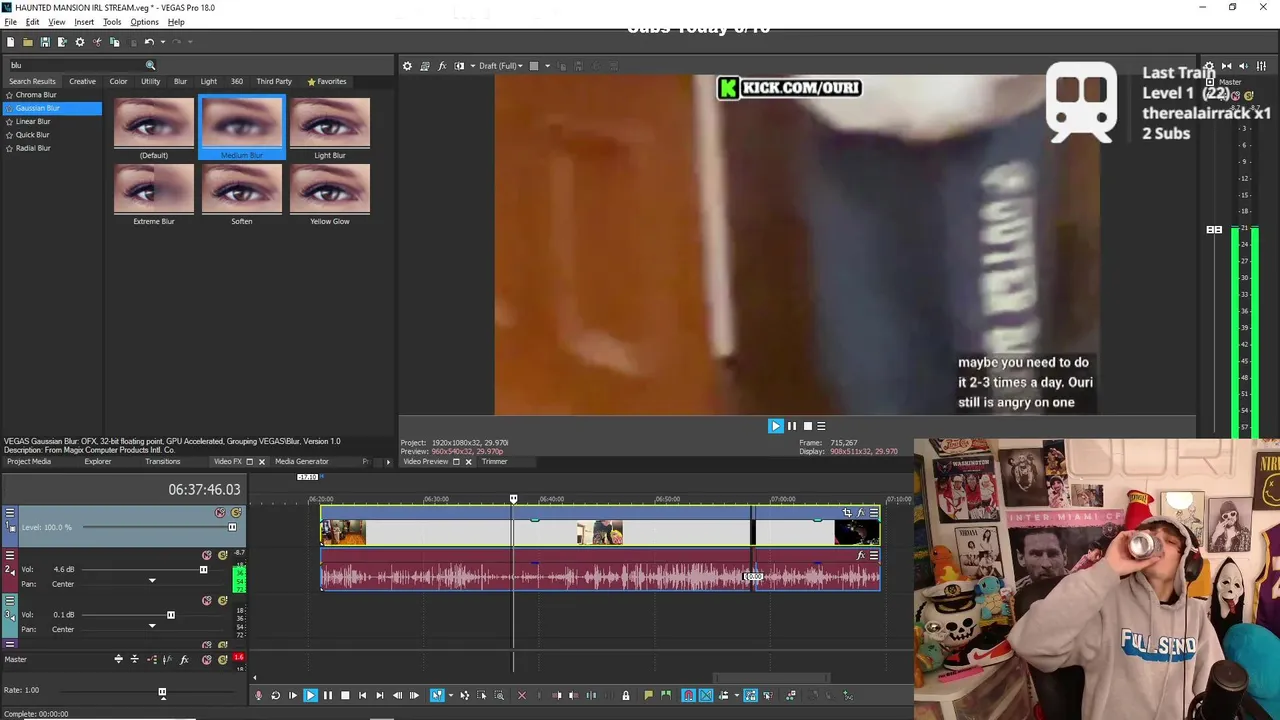This screenshot has width=1280, height=720.
Task: Click the Rate slider handle
Action: 162,692
